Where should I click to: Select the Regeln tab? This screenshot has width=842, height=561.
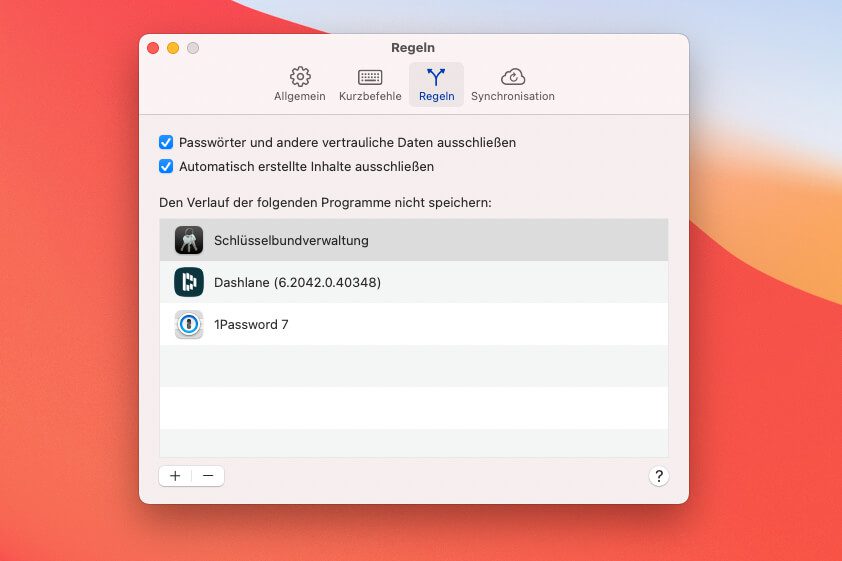coord(436,84)
